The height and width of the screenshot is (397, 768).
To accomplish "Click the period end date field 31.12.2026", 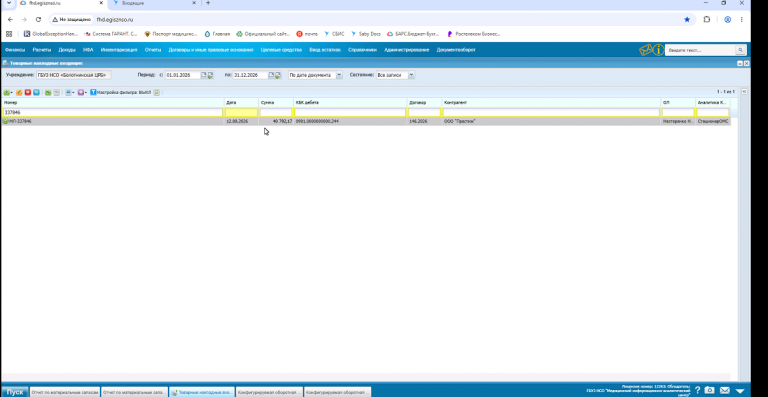I will click(250, 75).
